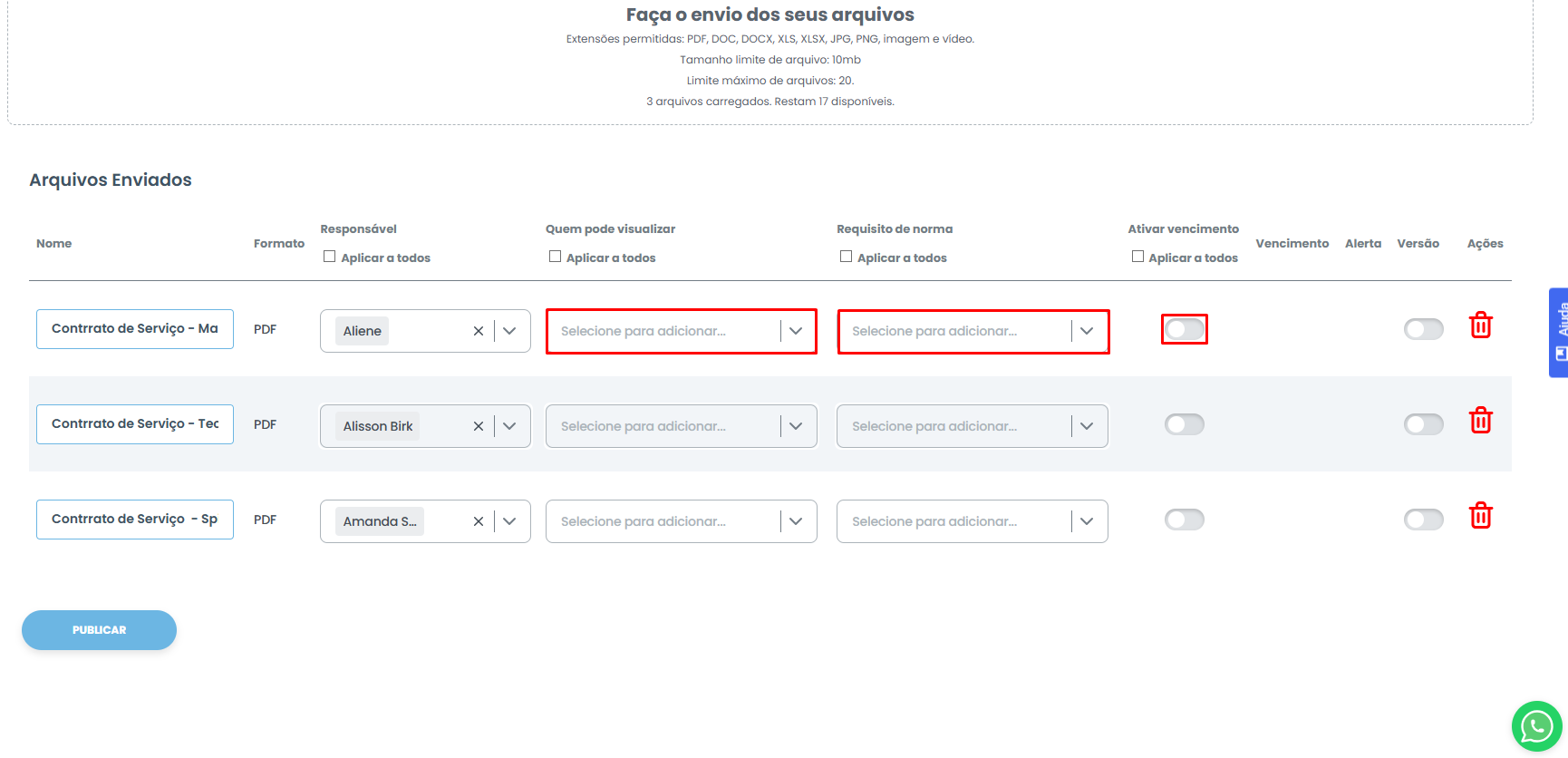Remove the third file with trash icon
Screen dimensions: 1568x758
(1480, 516)
